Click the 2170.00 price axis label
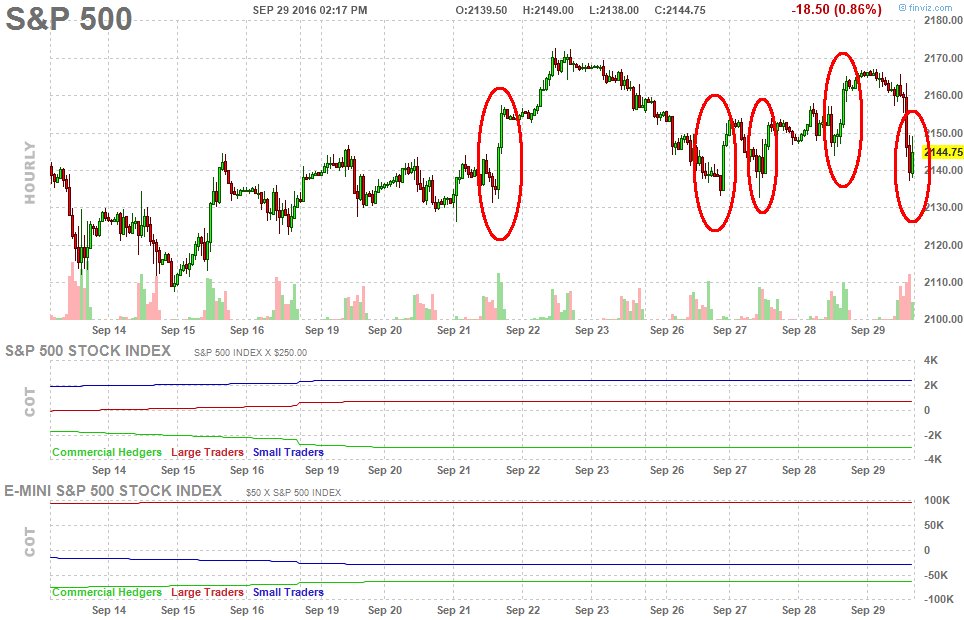964x620 pixels. click(943, 58)
